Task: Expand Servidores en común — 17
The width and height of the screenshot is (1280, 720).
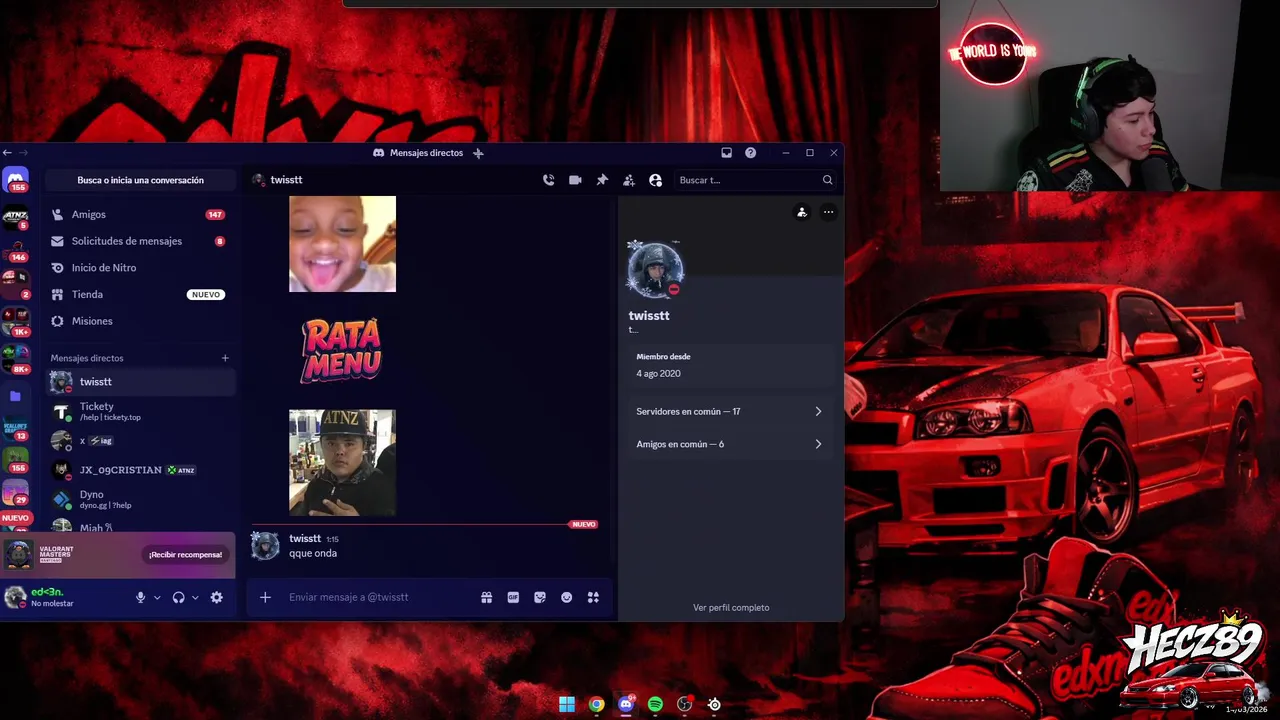Action: 729,411
